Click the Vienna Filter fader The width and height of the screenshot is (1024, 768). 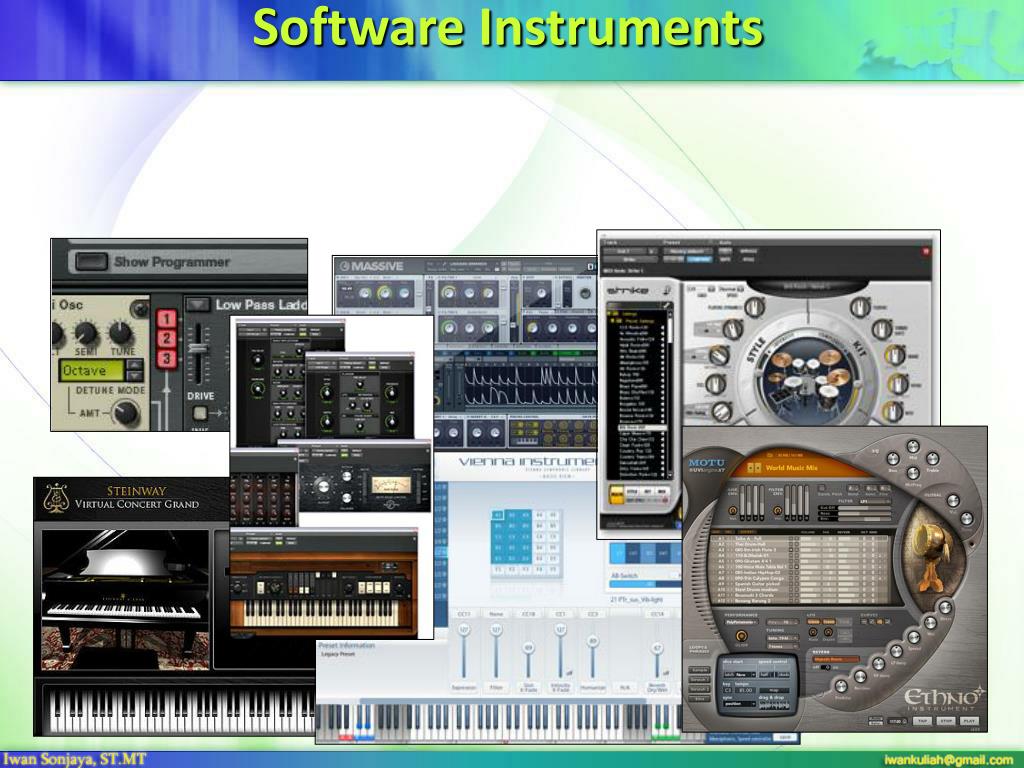496,651
